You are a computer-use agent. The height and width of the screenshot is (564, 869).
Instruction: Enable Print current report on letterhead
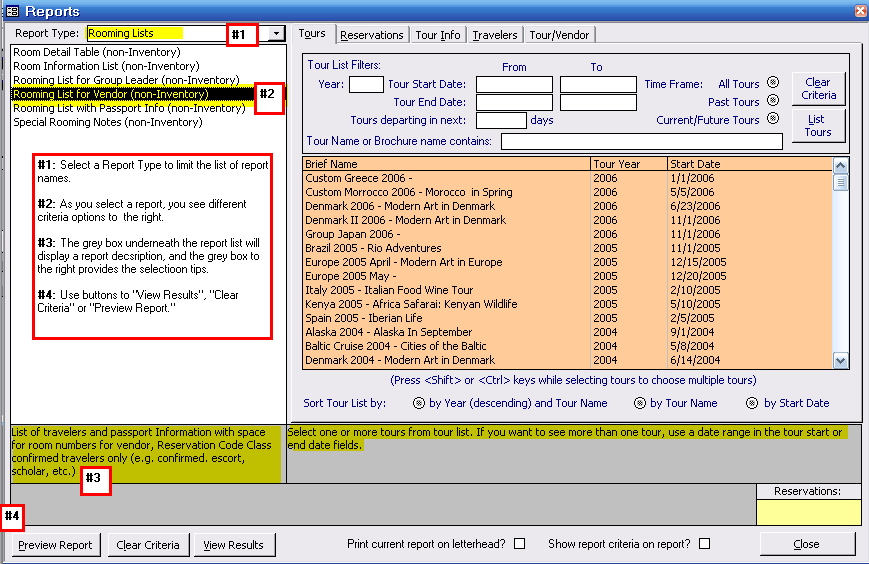519,545
